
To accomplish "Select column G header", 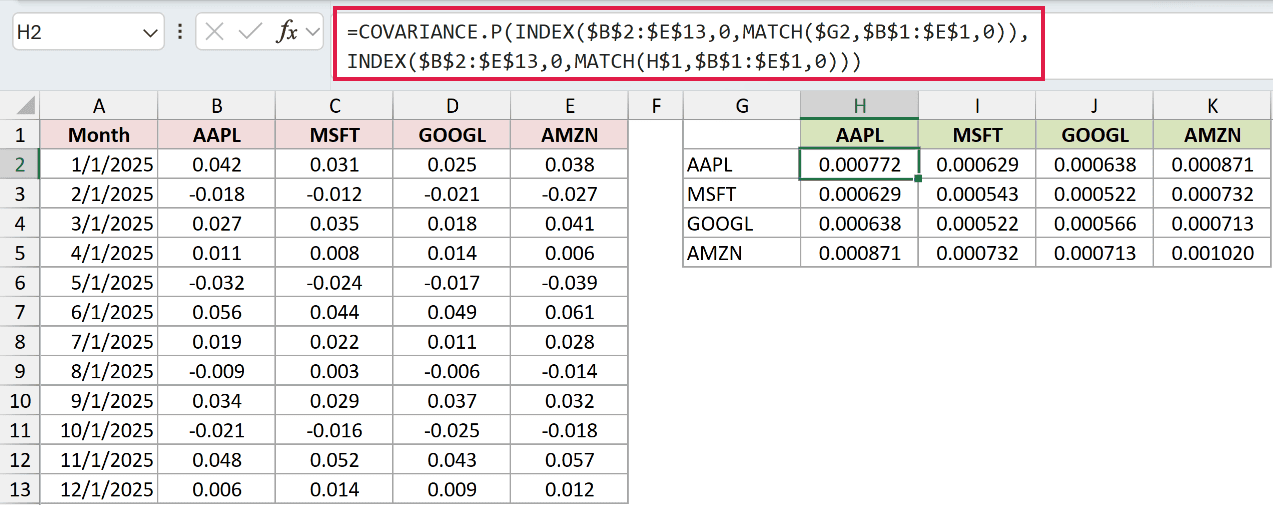I will [741, 106].
